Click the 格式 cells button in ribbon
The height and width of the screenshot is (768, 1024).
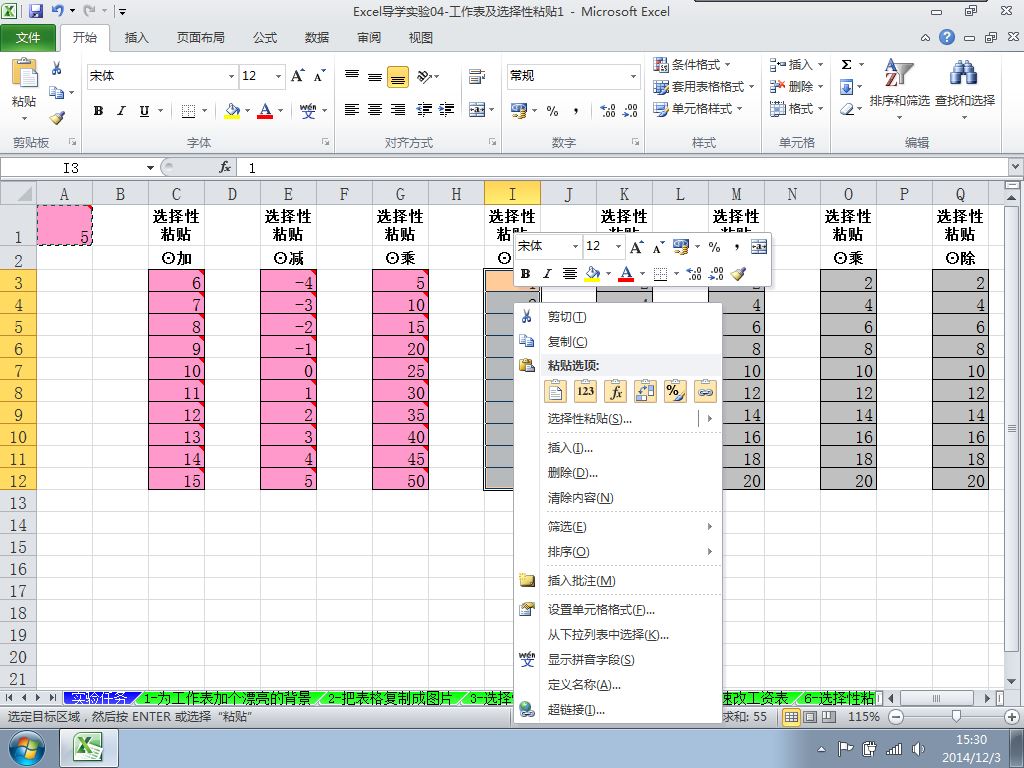pos(795,108)
